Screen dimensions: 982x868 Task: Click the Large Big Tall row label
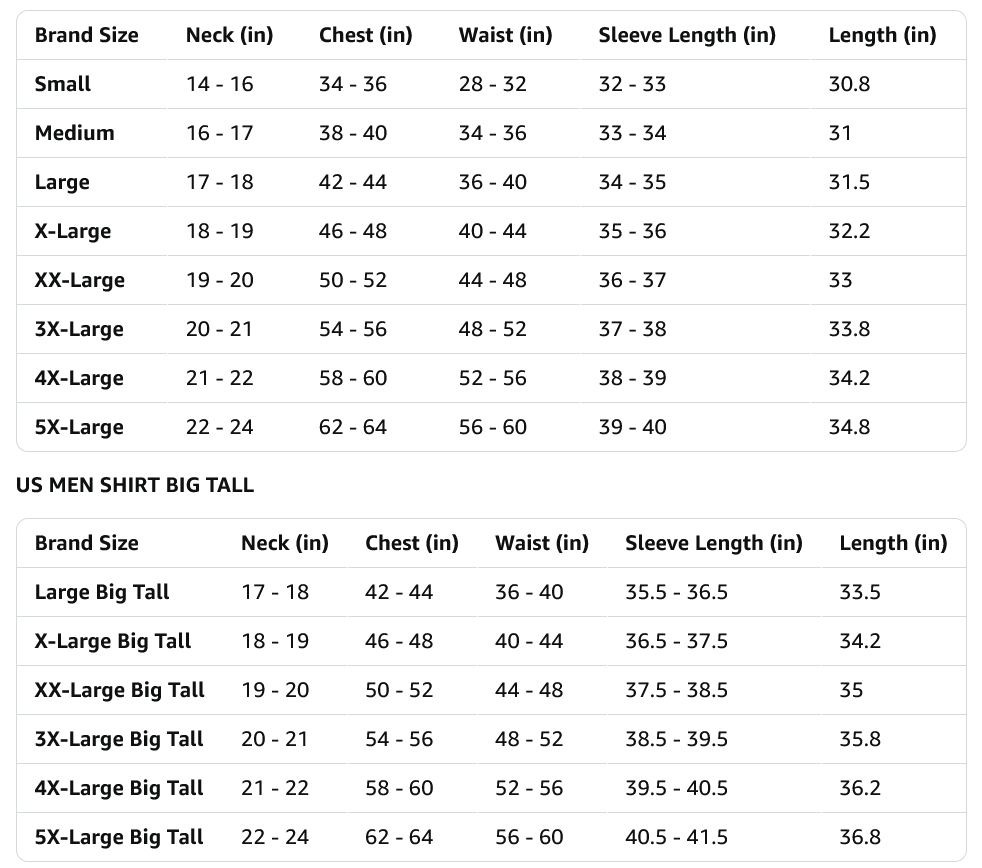coord(102,592)
